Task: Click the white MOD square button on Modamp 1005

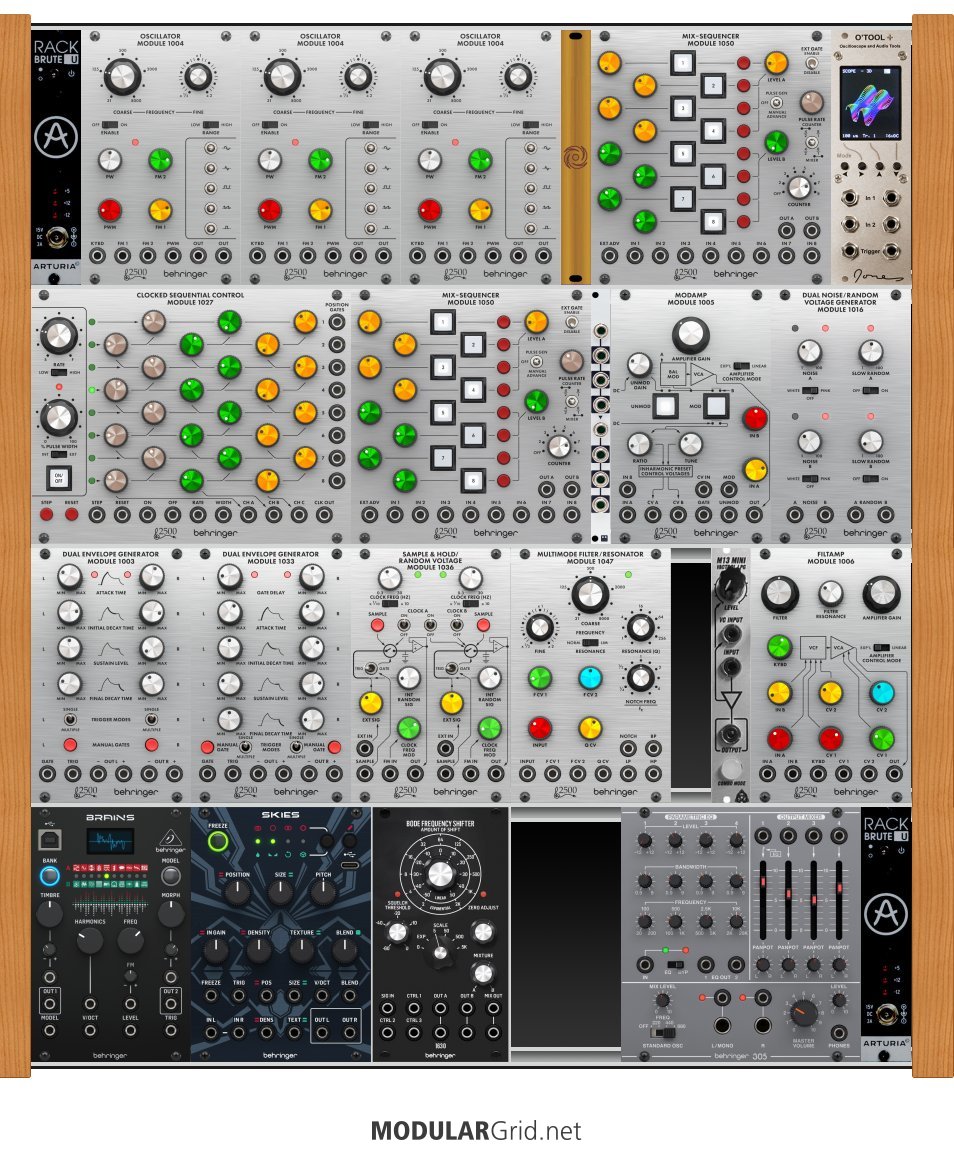Action: coord(716,406)
